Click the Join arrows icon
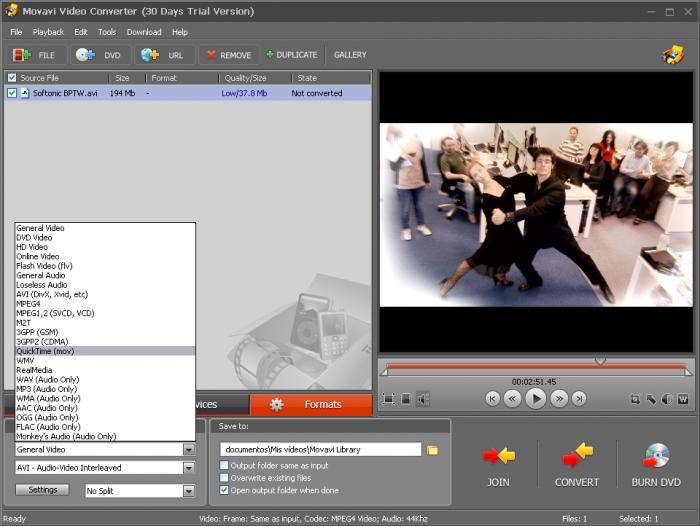The width and height of the screenshot is (700, 526). tap(498, 457)
